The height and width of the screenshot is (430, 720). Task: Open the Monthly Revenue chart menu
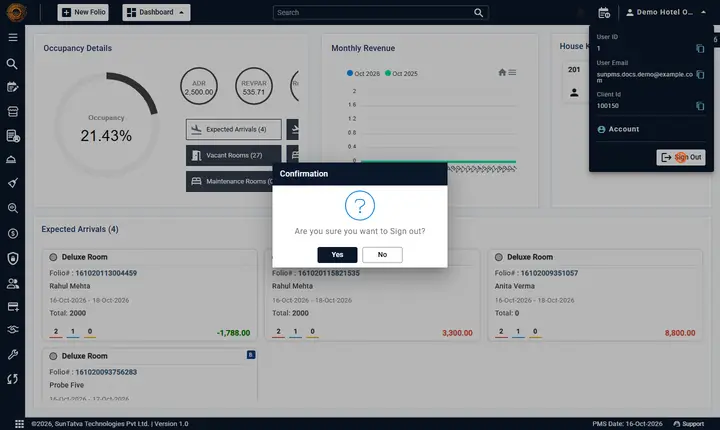[512, 72]
